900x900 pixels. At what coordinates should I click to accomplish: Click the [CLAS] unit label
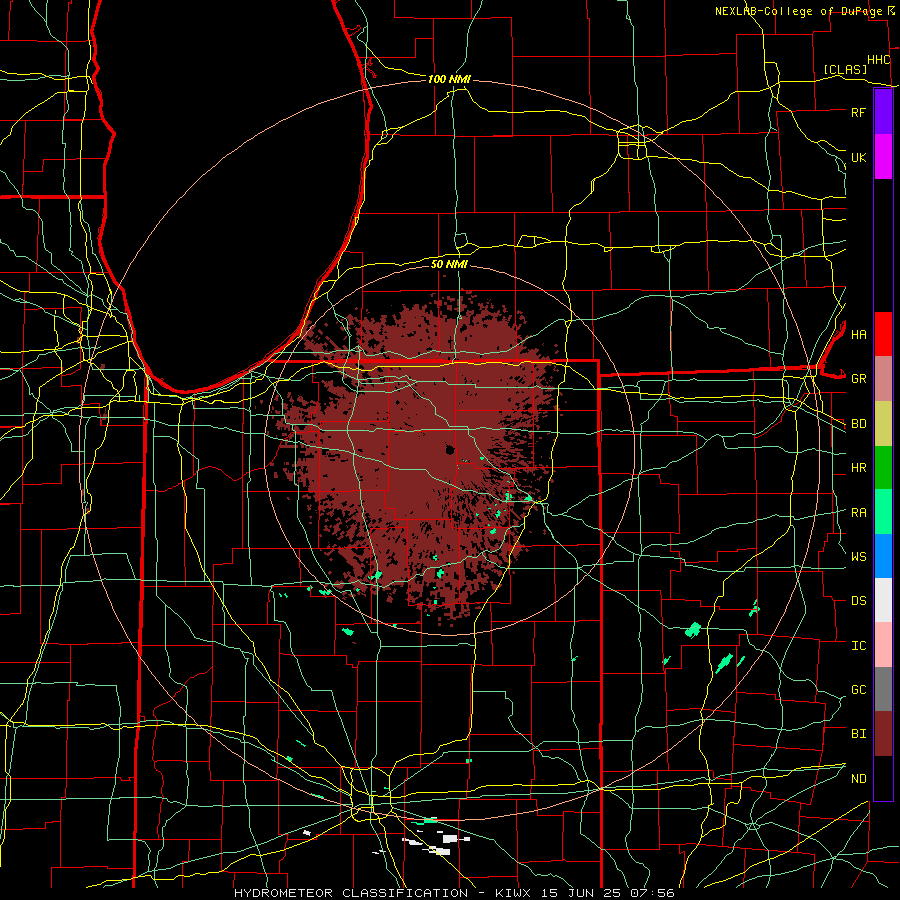coord(845,69)
